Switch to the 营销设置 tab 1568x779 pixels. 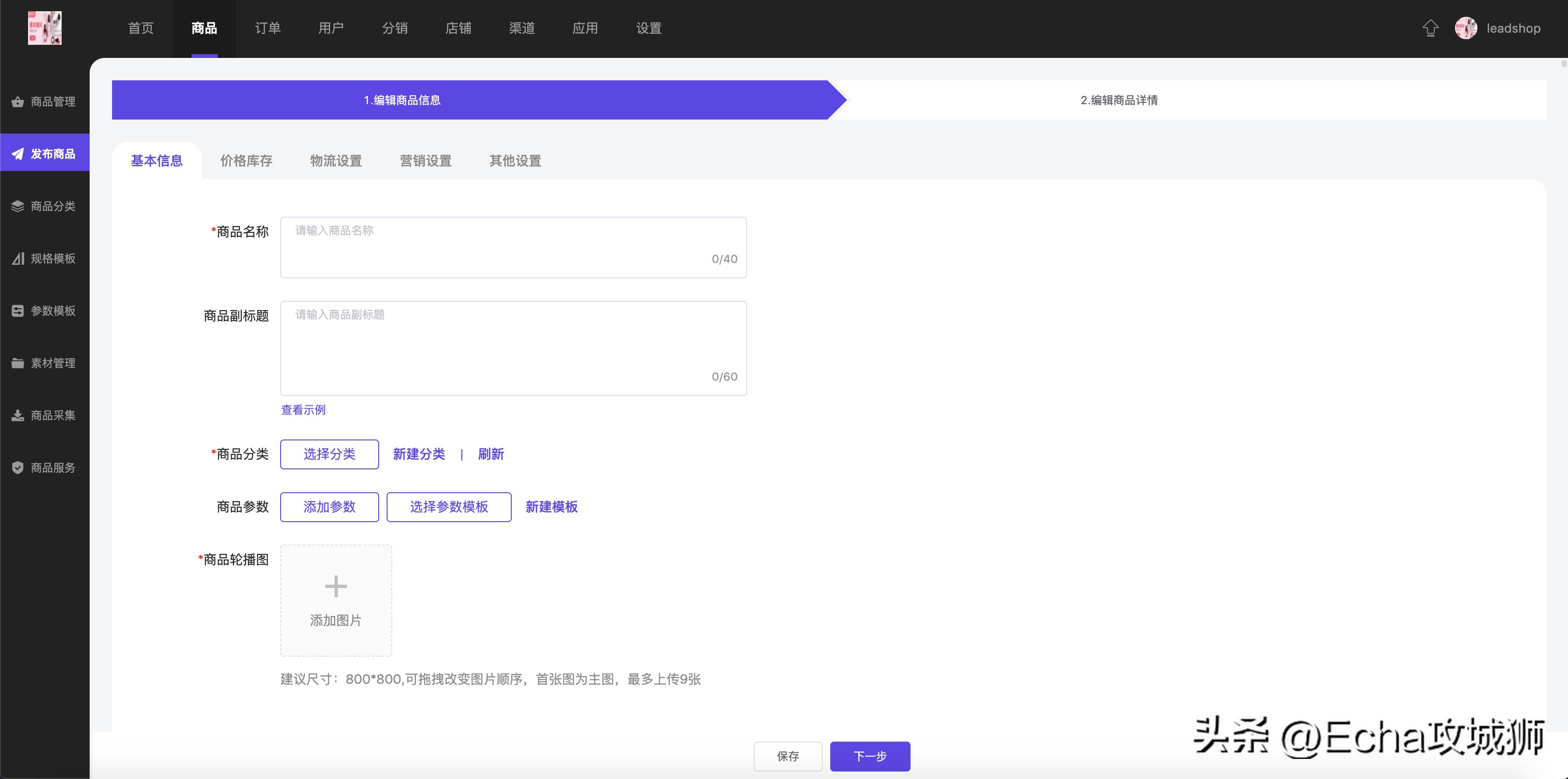(425, 161)
